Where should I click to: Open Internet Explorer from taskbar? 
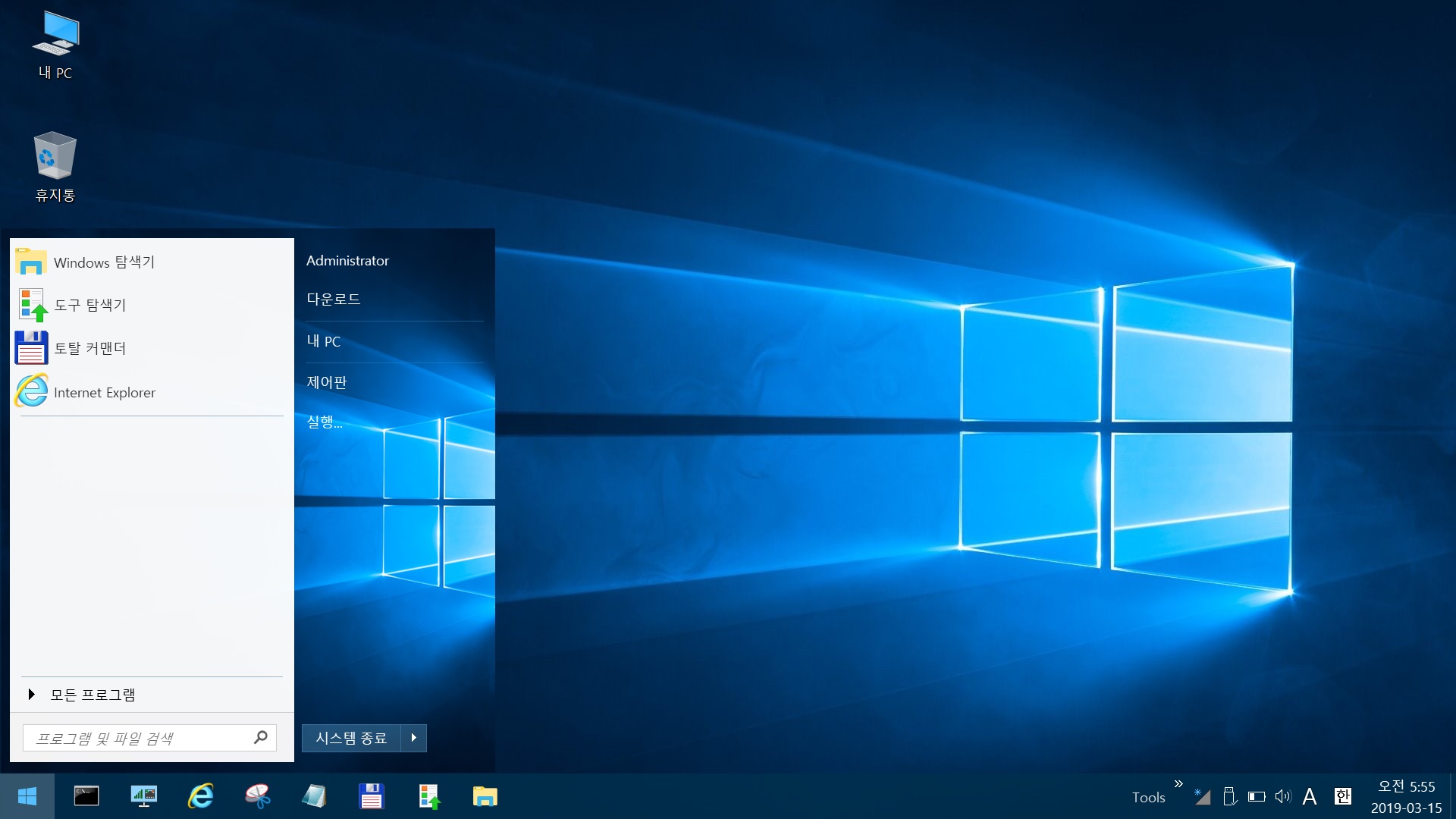click(201, 796)
